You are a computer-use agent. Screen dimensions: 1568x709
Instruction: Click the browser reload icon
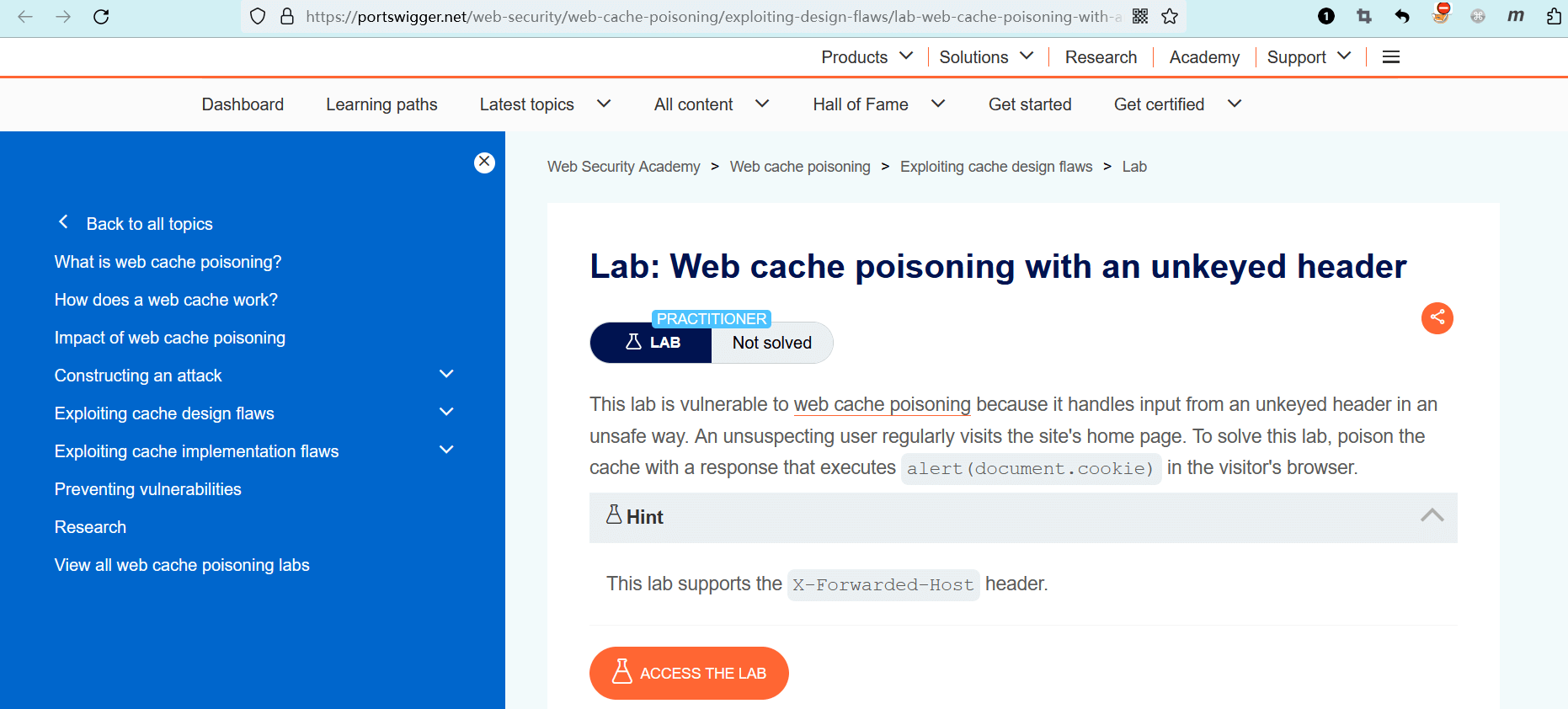coord(101,17)
